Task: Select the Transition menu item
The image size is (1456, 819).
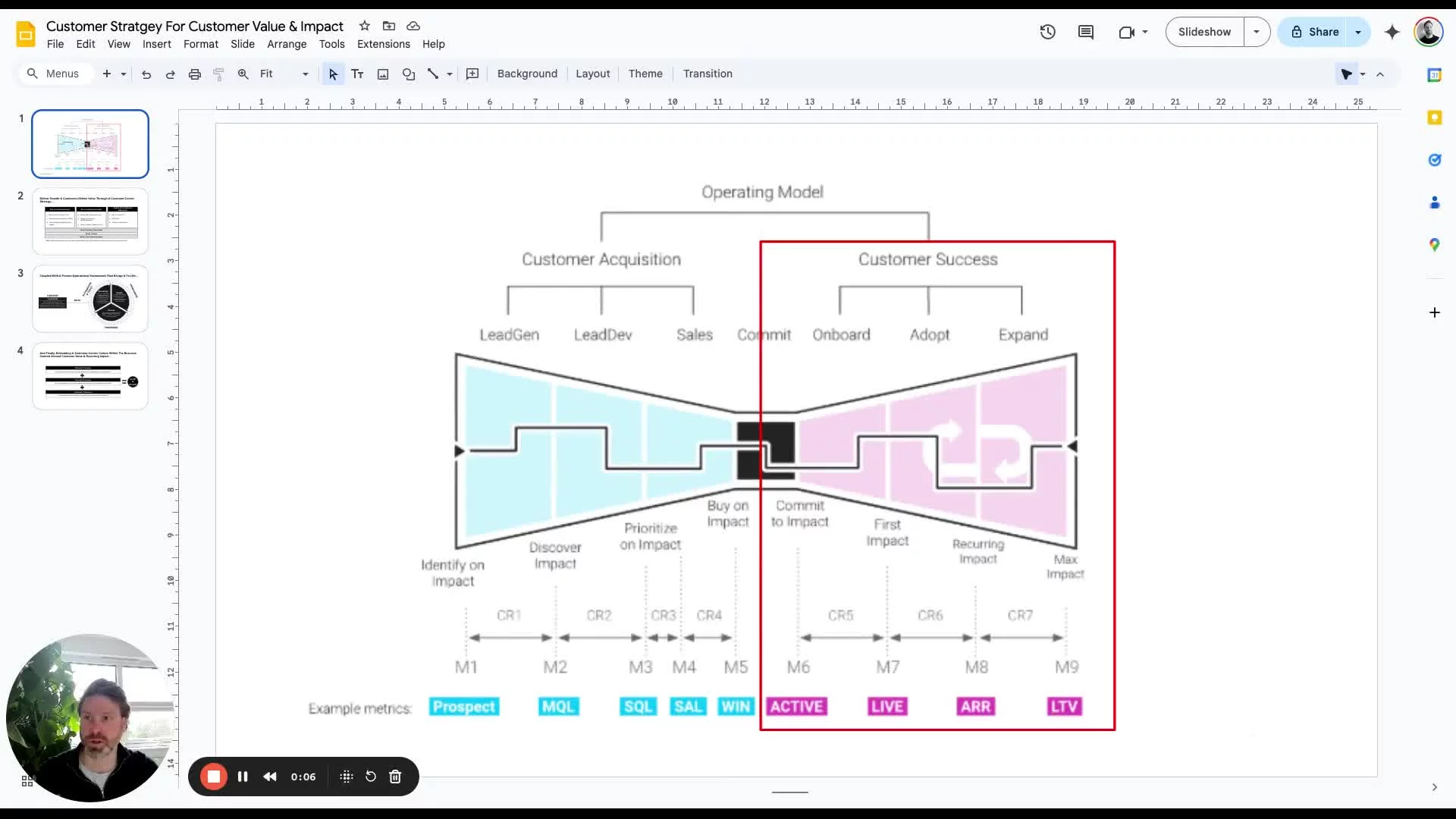Action: [707, 73]
